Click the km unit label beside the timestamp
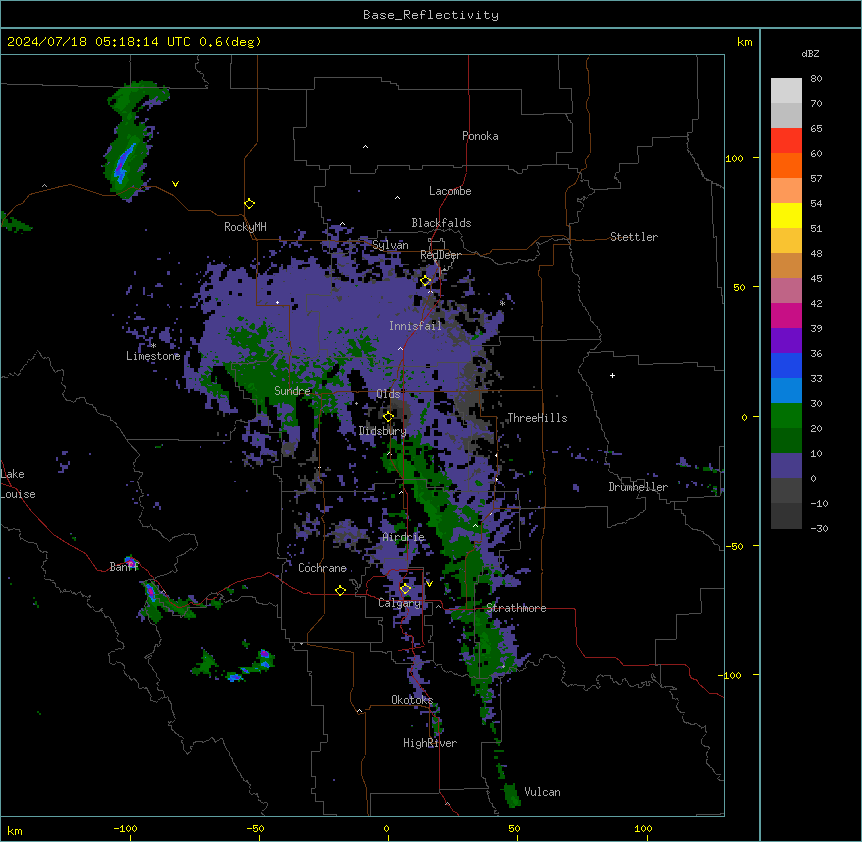 745,42
